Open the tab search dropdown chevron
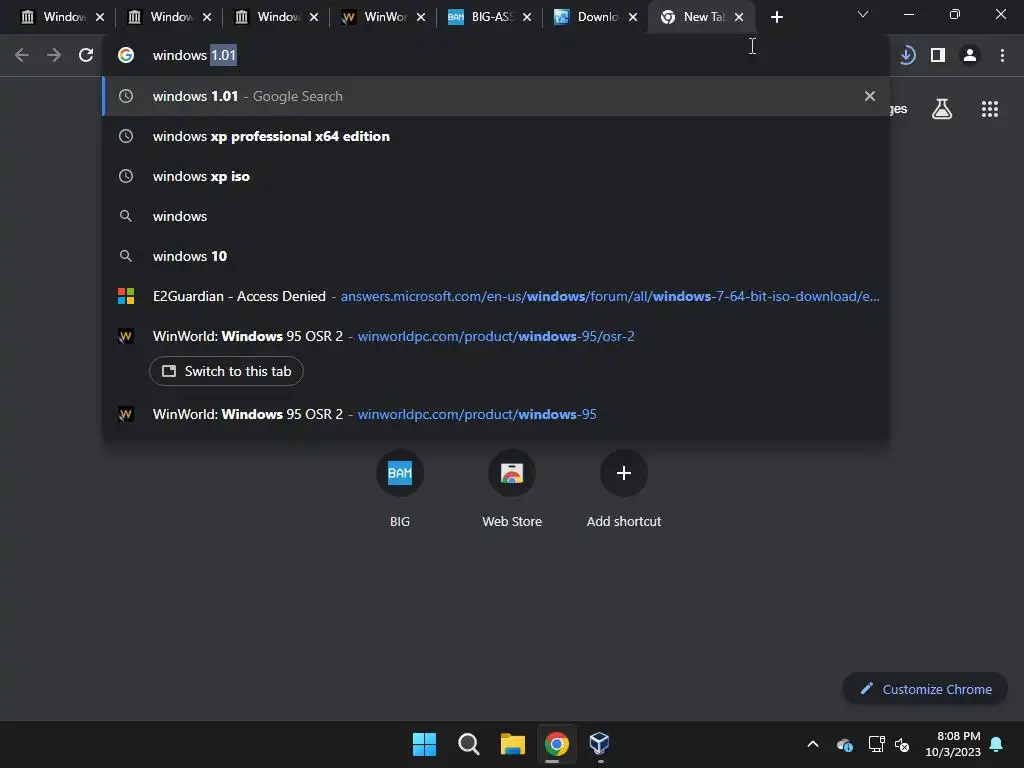Viewport: 1024px width, 768px height. point(863,14)
